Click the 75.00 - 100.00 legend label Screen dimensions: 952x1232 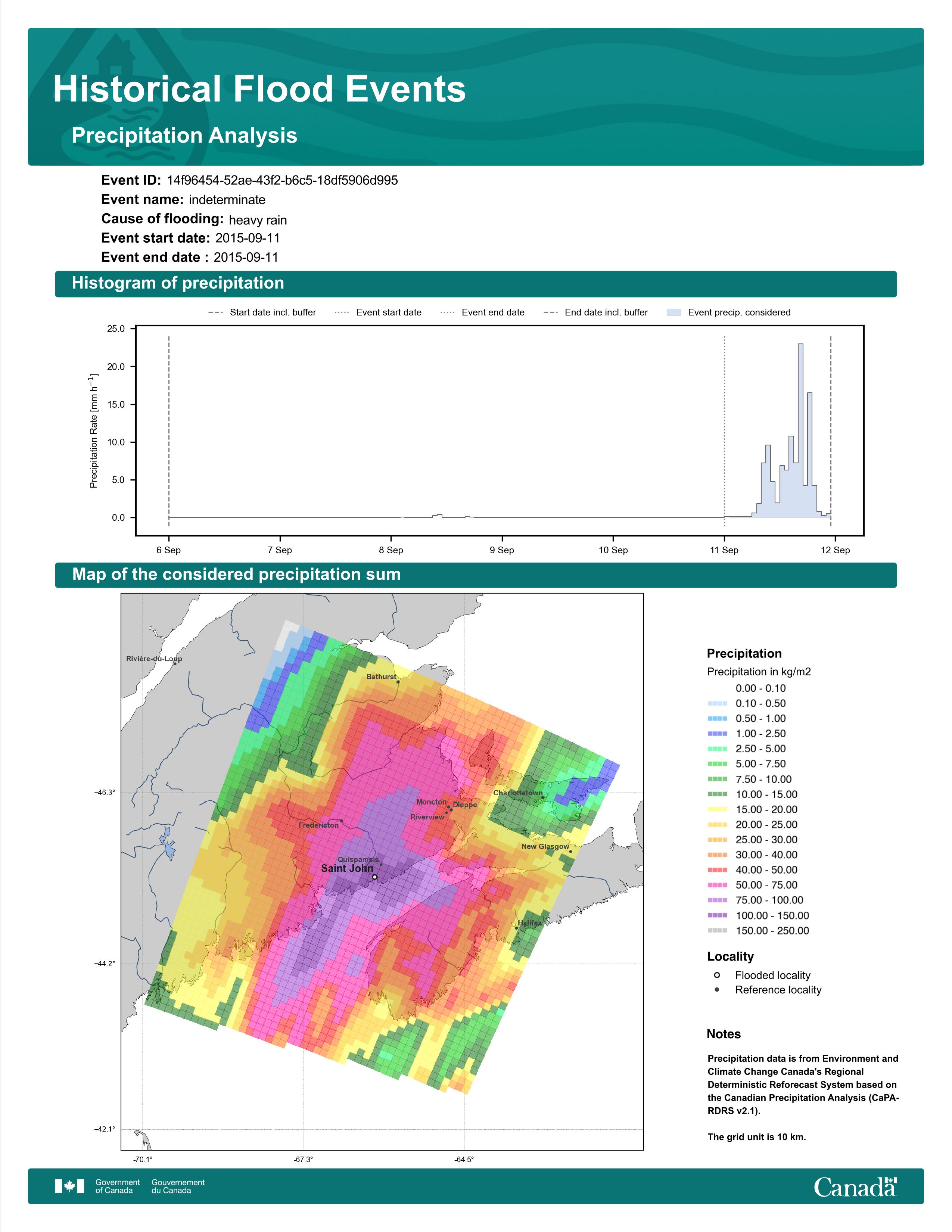click(769, 900)
